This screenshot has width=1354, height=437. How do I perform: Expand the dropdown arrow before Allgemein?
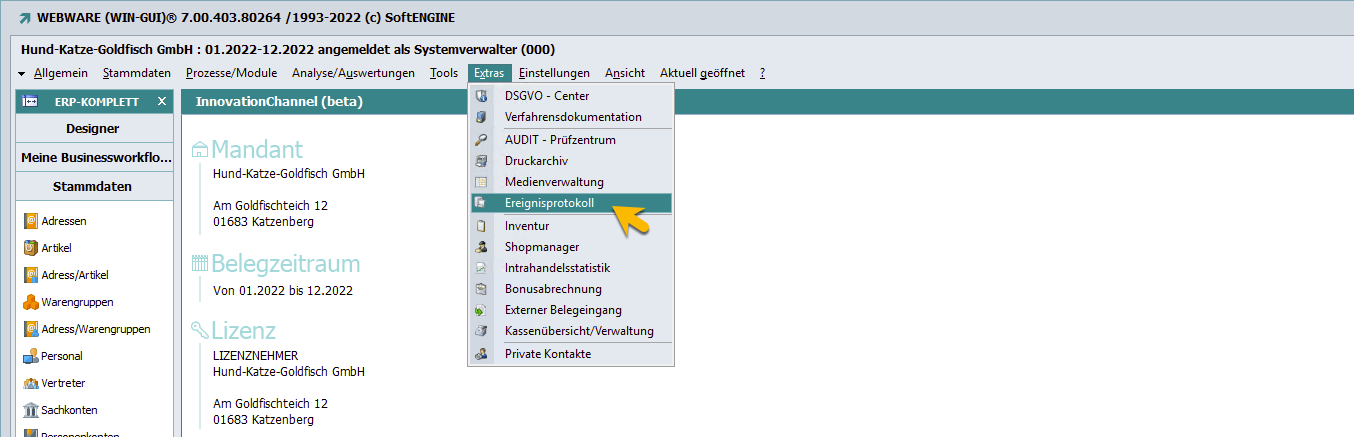[22, 74]
